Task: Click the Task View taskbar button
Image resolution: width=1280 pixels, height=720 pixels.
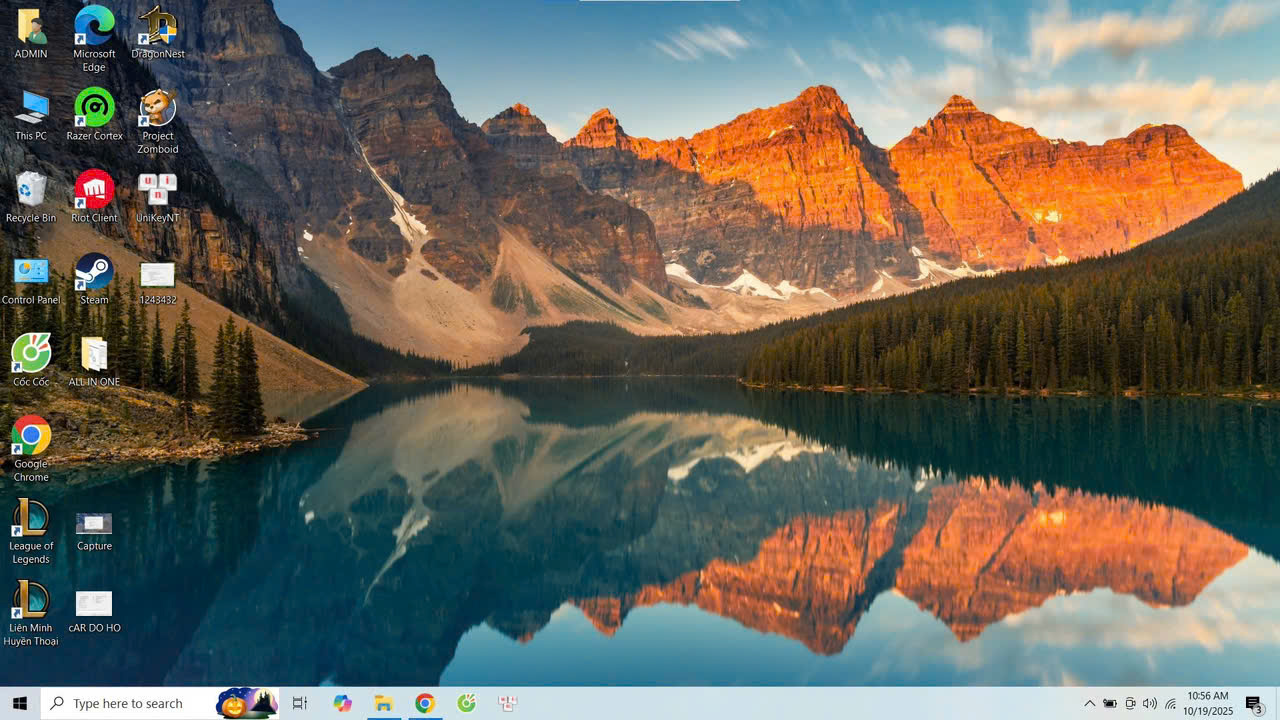Action: [x=299, y=704]
